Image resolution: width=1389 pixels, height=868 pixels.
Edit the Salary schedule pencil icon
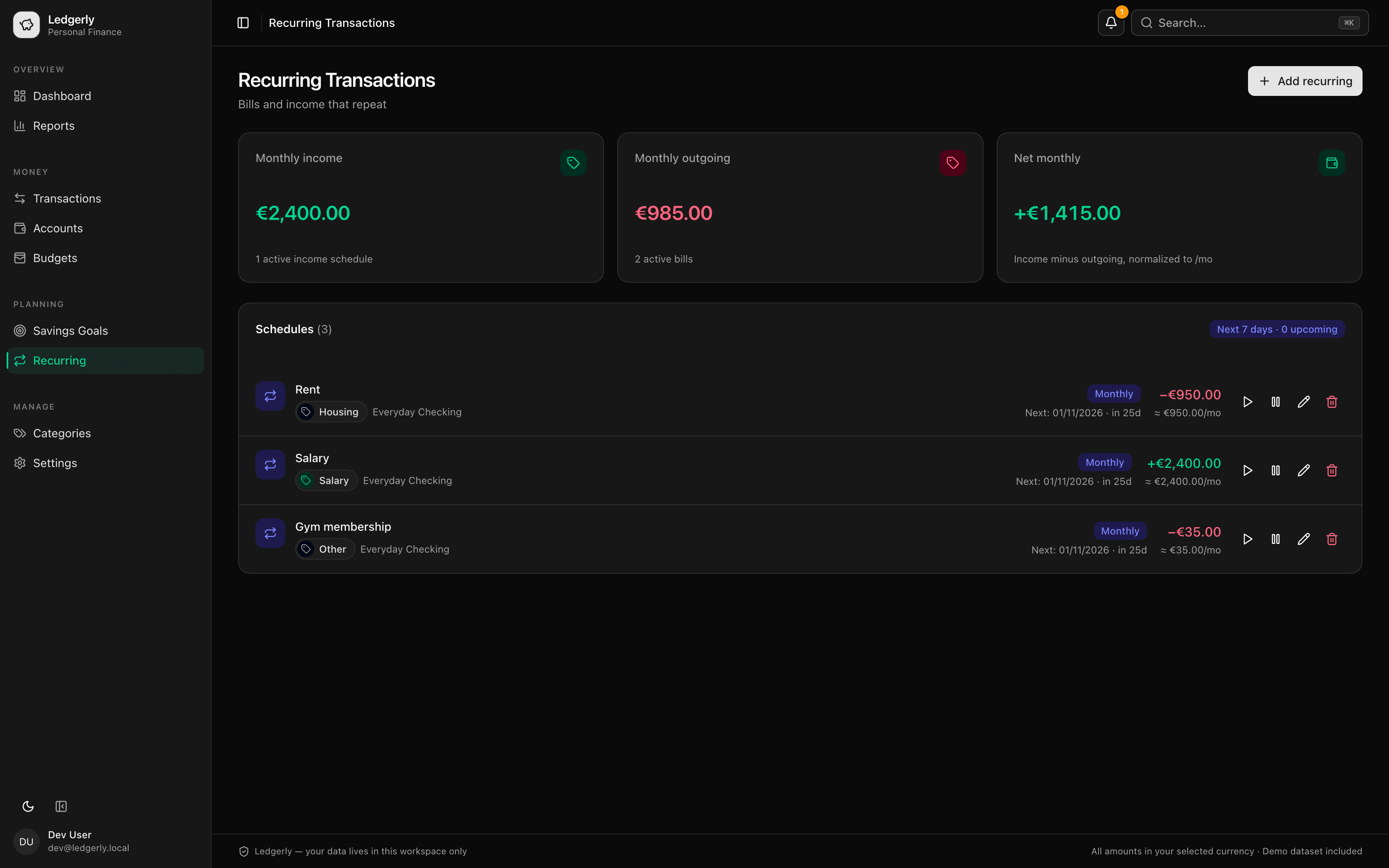pyautogui.click(x=1303, y=471)
